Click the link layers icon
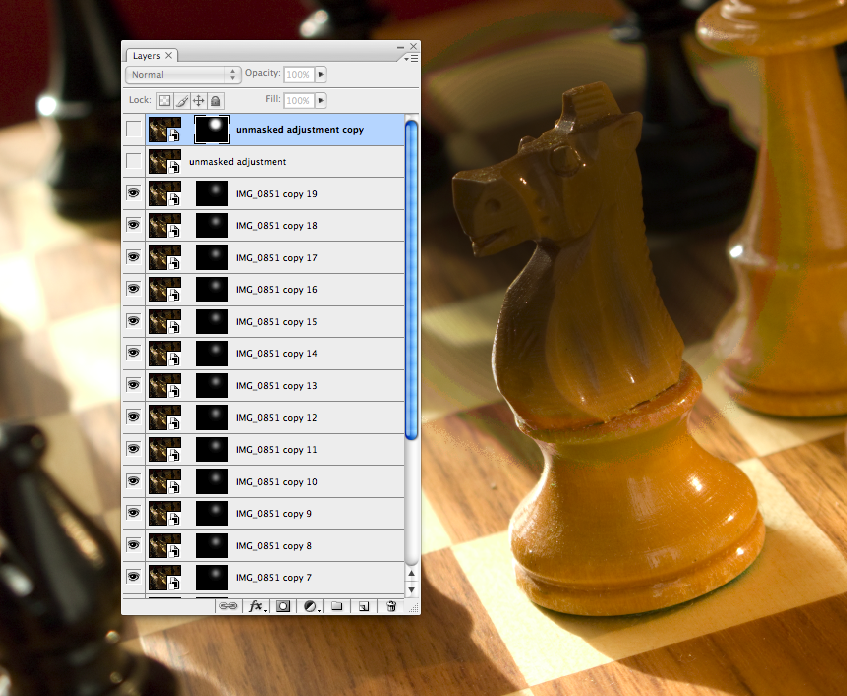This screenshot has width=847, height=696. [x=228, y=606]
